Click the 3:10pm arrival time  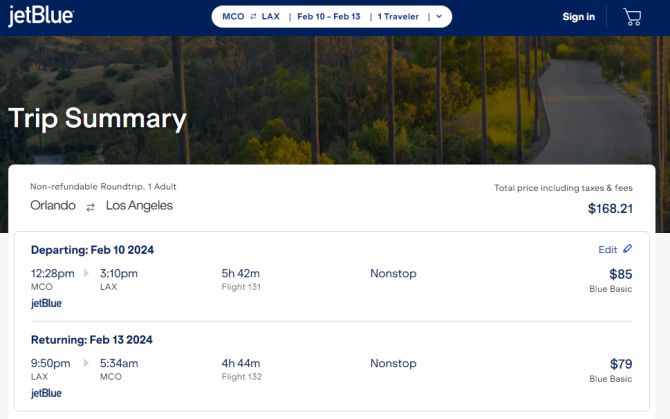point(119,273)
